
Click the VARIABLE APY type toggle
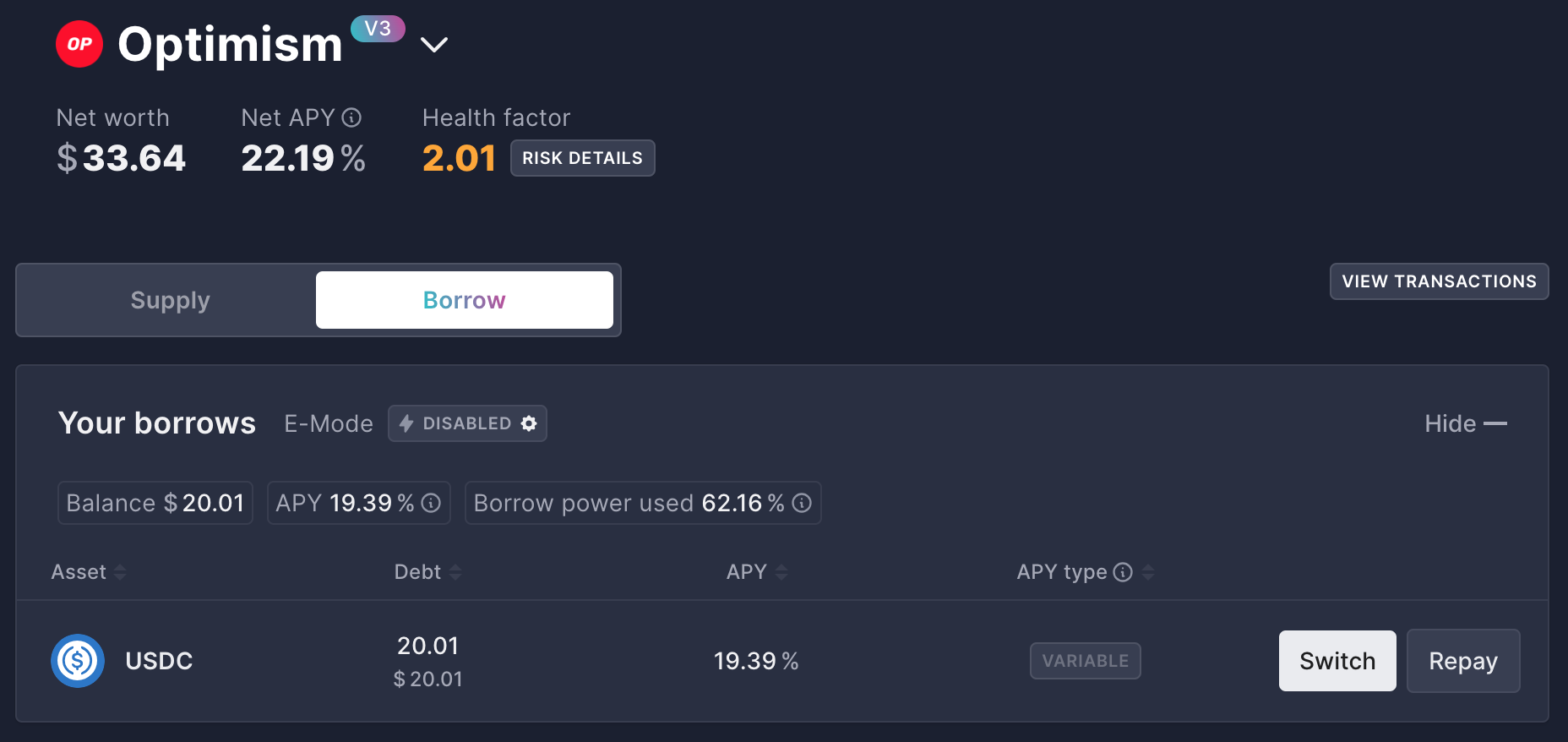pyautogui.click(x=1085, y=661)
